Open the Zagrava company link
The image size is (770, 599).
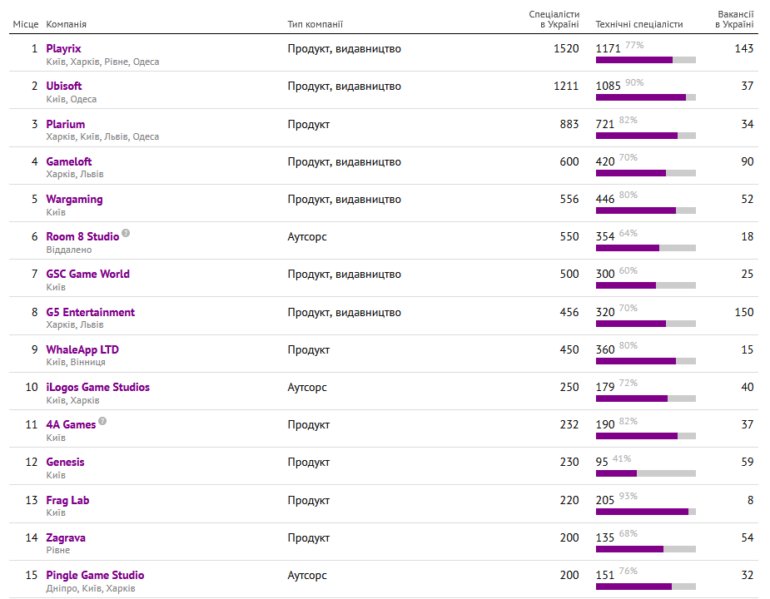(65, 538)
